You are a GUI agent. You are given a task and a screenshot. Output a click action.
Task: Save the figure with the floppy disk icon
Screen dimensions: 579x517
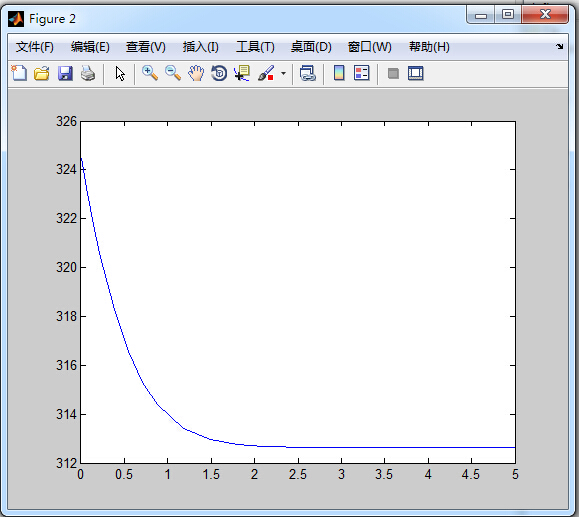tap(65, 73)
